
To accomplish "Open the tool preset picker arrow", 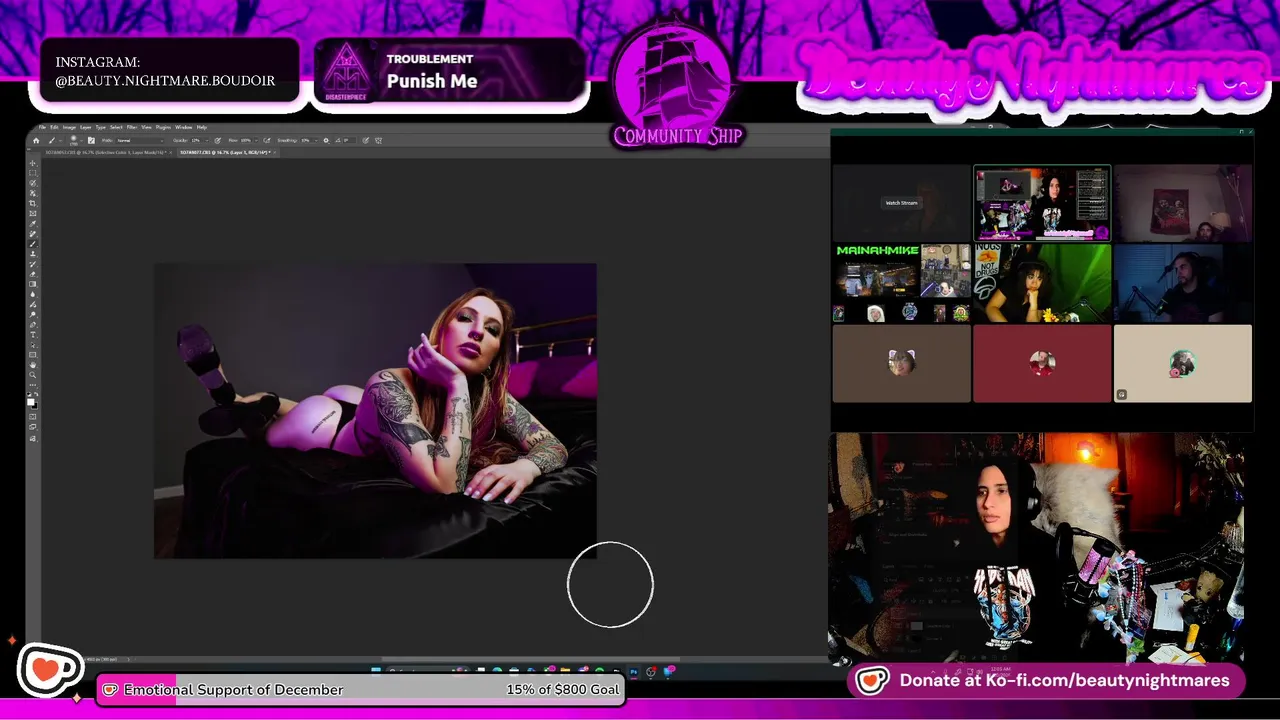I will click(x=60, y=141).
